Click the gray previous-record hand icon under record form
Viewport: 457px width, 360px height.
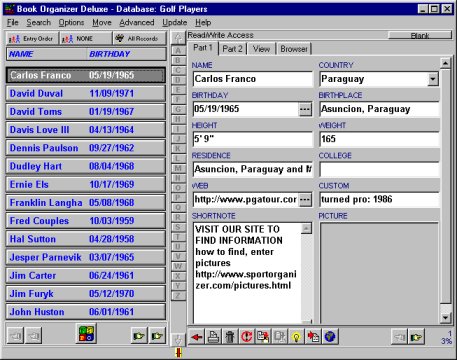click(x=399, y=337)
